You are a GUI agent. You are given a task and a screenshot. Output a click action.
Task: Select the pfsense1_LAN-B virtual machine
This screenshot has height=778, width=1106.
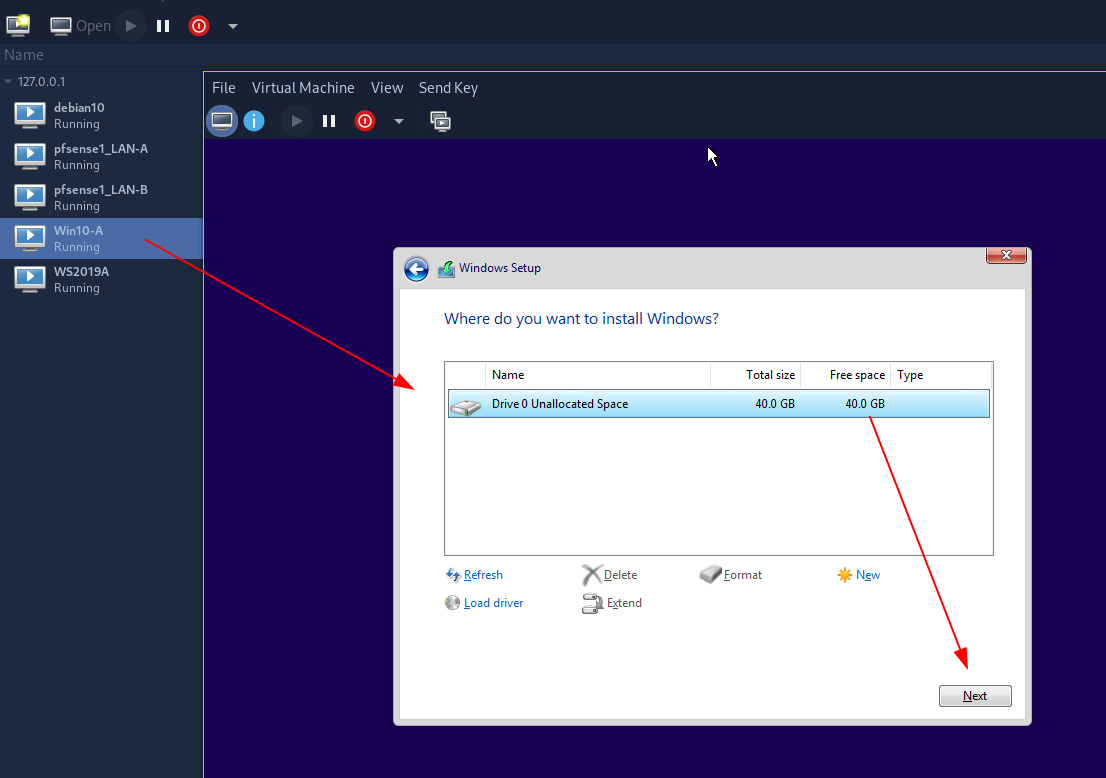point(102,197)
